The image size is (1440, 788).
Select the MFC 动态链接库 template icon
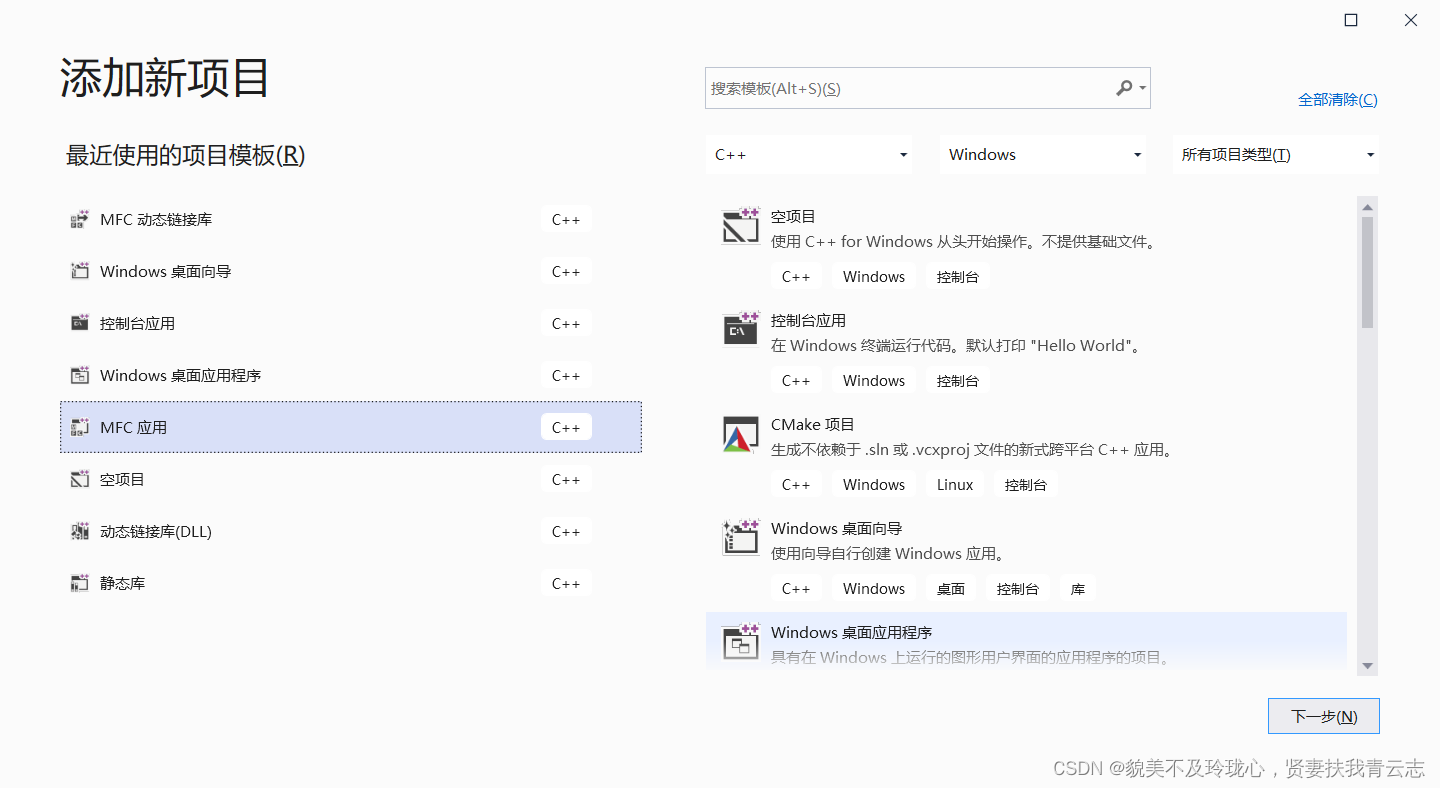[x=79, y=219]
